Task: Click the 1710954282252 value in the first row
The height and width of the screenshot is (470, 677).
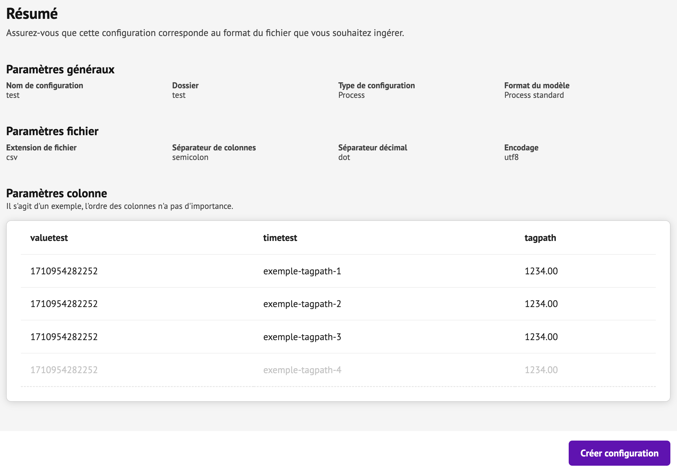Action: click(64, 271)
